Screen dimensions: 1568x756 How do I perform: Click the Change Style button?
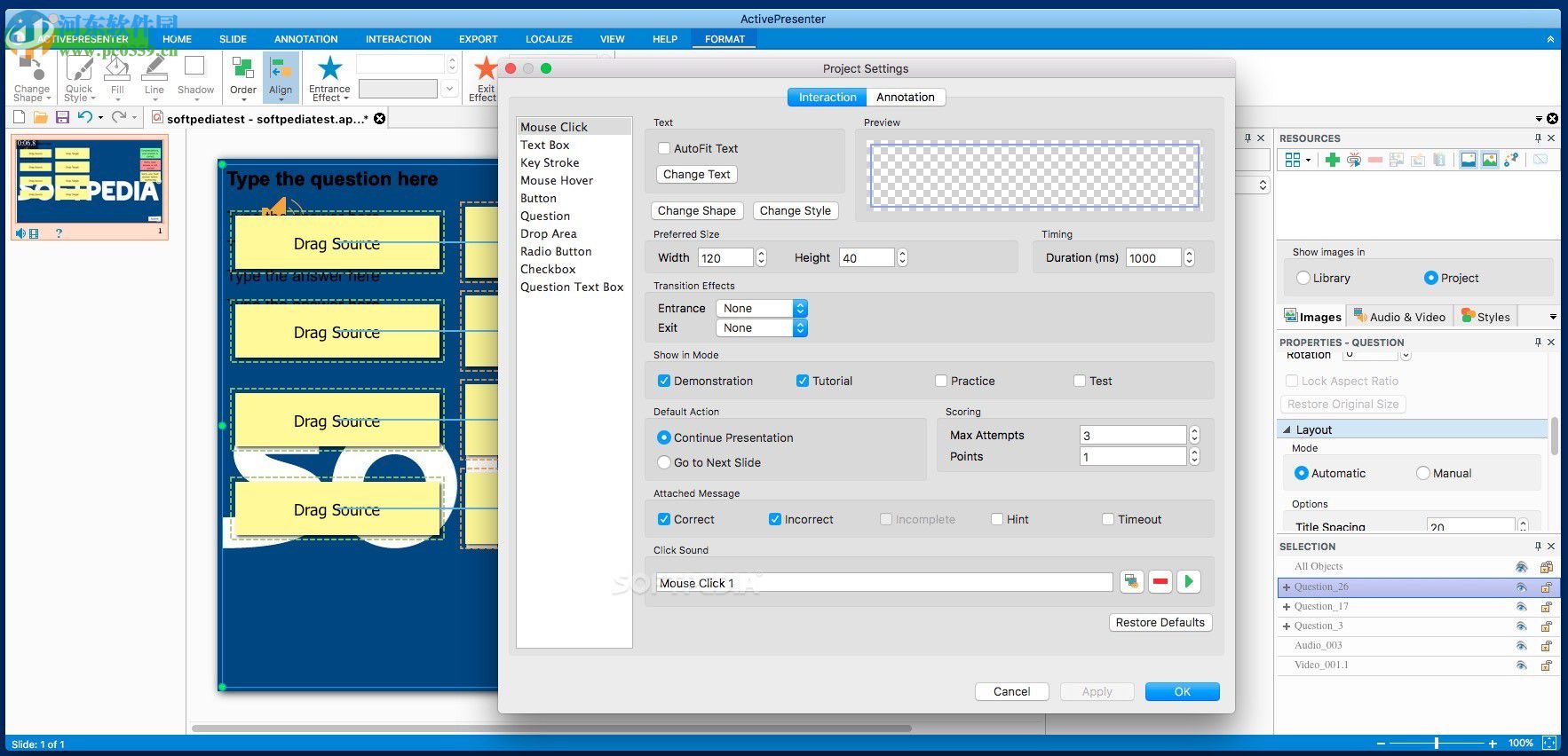[x=796, y=210]
